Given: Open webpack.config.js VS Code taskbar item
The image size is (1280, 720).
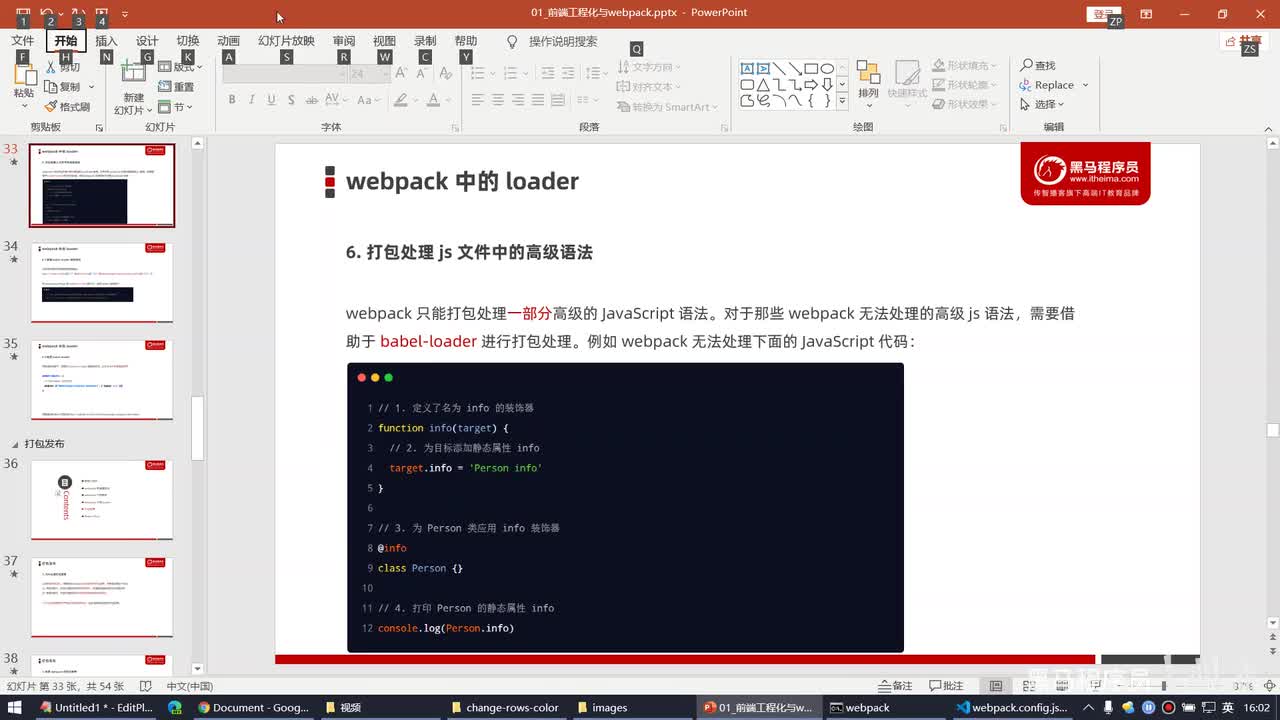Looking at the screenshot, I should tap(1012, 707).
